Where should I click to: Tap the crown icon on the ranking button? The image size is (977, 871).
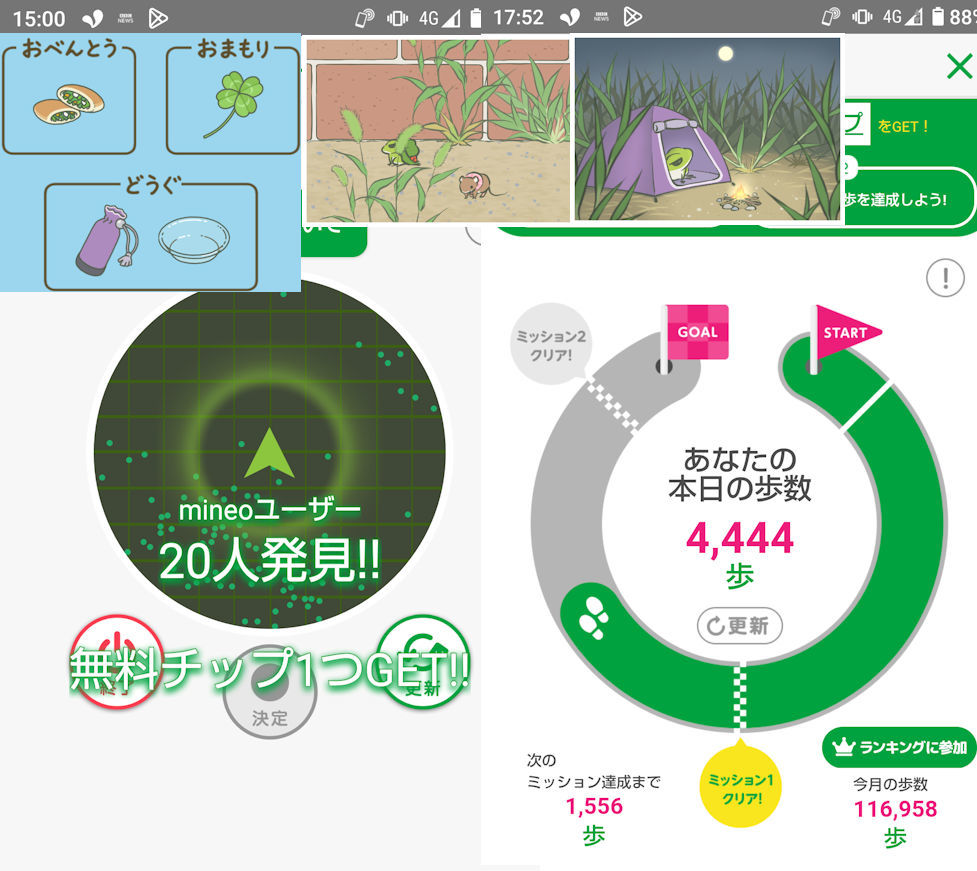pos(842,746)
